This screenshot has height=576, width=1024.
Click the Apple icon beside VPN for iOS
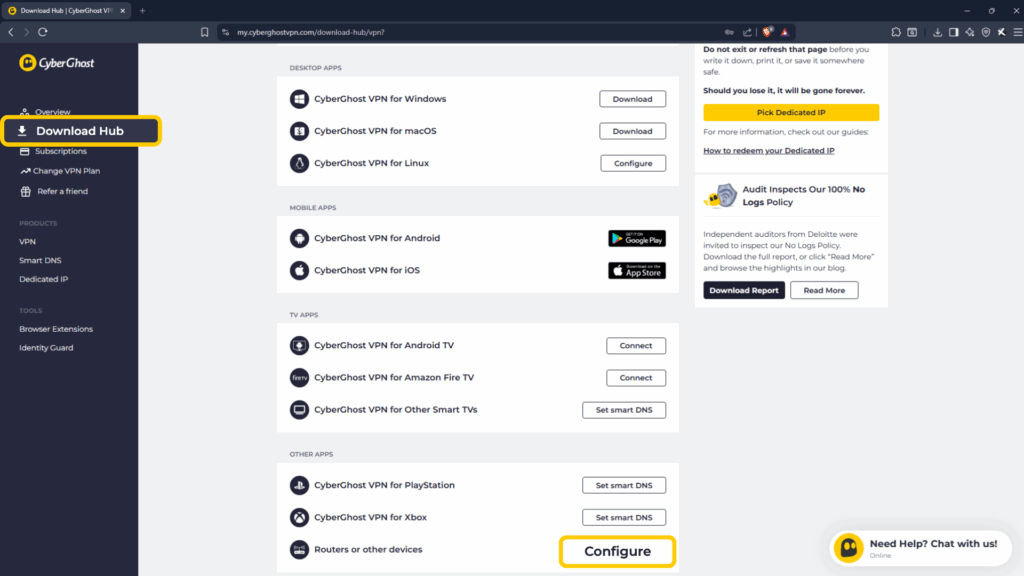(299, 270)
